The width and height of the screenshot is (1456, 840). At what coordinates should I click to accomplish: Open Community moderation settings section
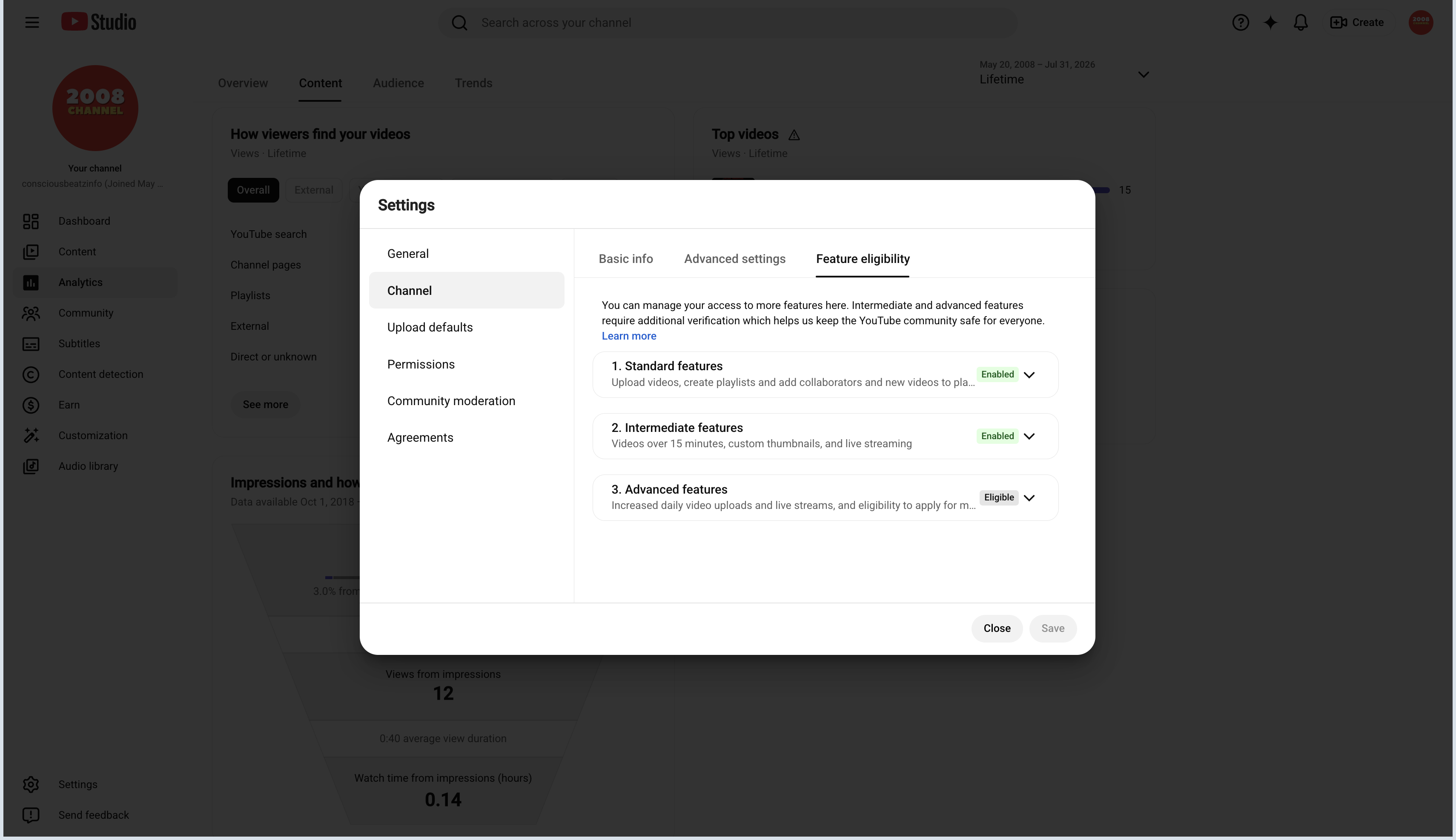tap(466, 401)
